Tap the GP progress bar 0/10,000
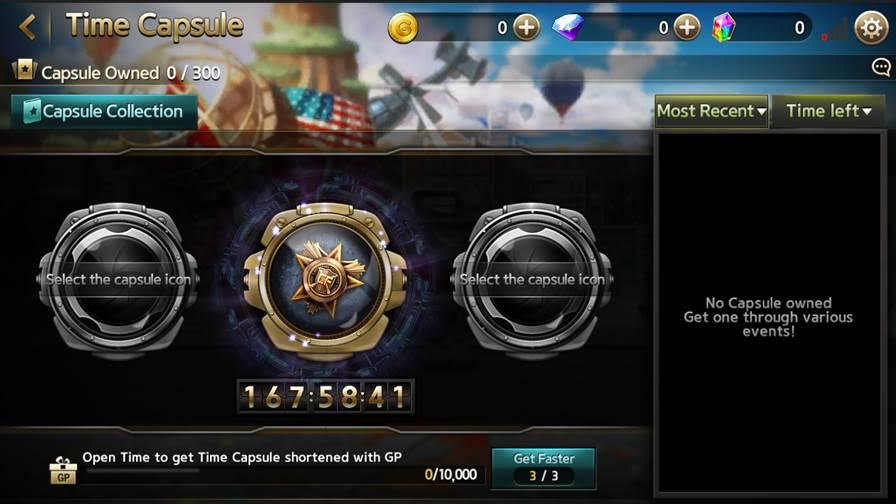The width and height of the screenshot is (896, 504). 283,474
